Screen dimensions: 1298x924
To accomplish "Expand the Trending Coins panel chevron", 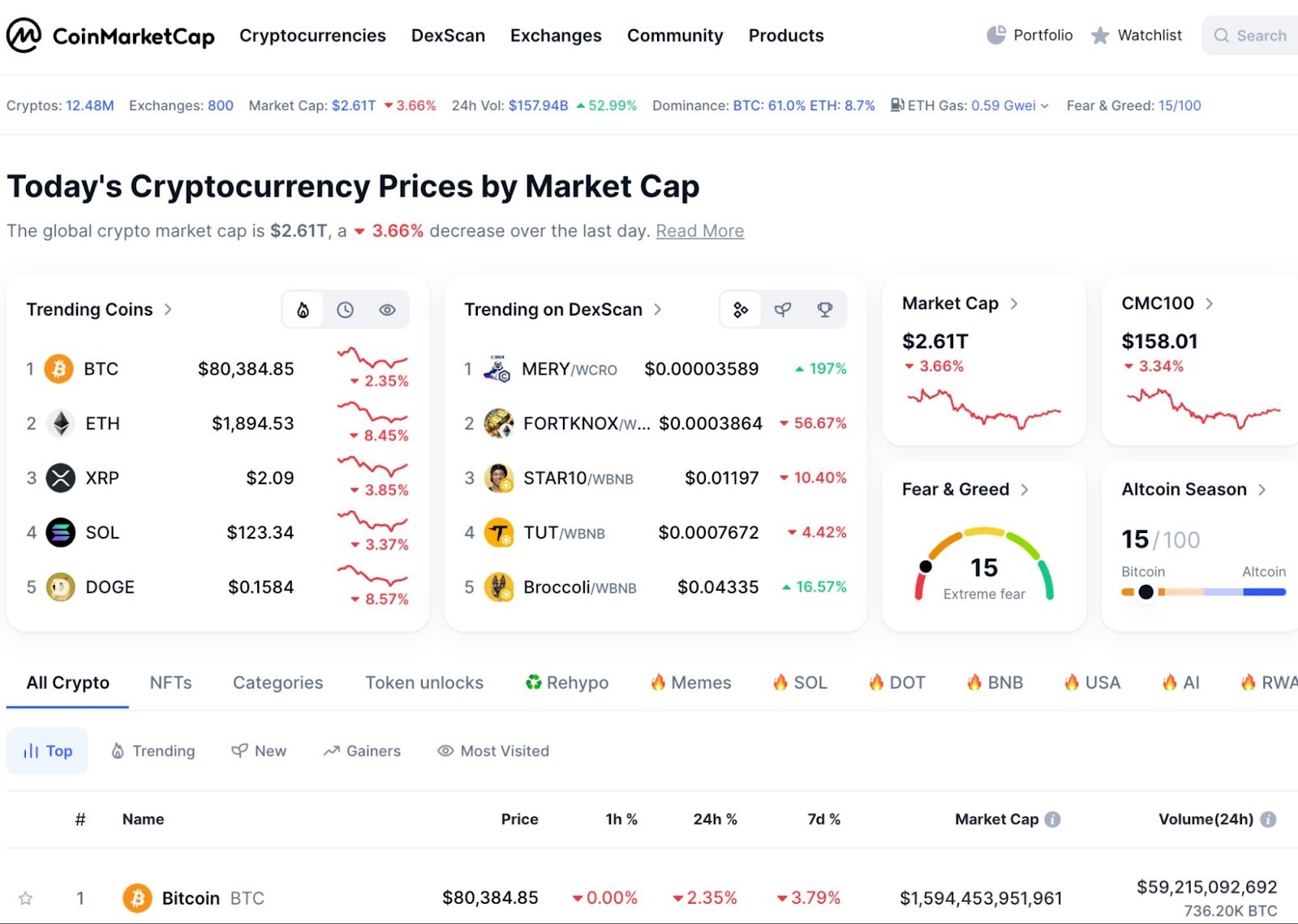I will click(169, 309).
